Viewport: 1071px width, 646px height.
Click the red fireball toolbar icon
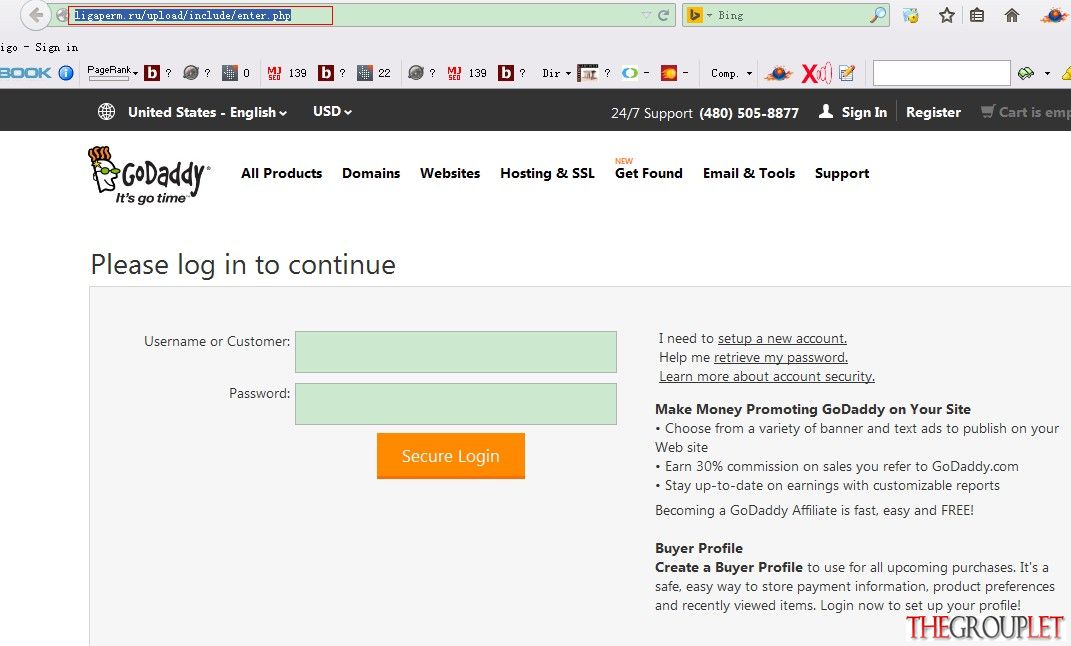point(669,73)
